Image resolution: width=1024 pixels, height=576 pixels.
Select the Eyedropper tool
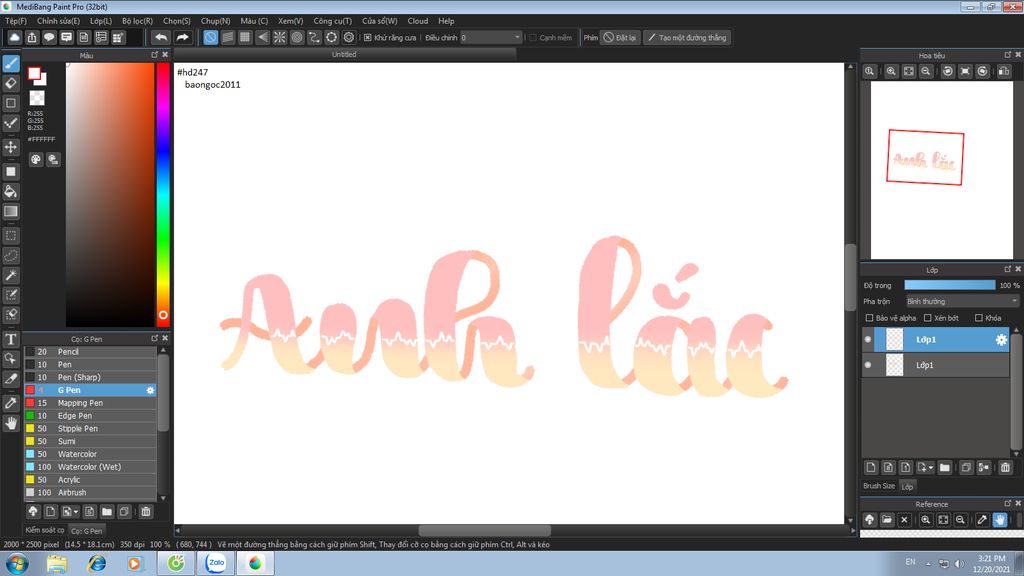coord(11,403)
